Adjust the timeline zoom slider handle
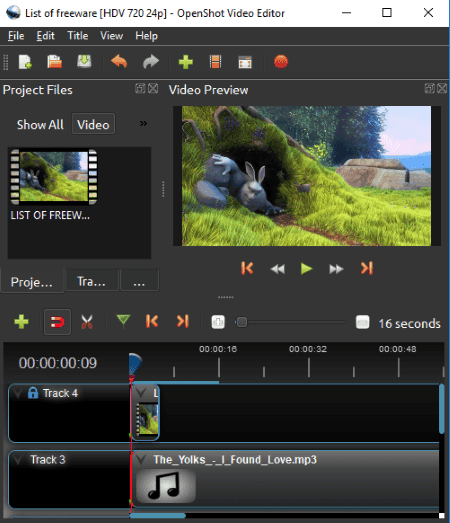450x523 pixels. coord(242,322)
